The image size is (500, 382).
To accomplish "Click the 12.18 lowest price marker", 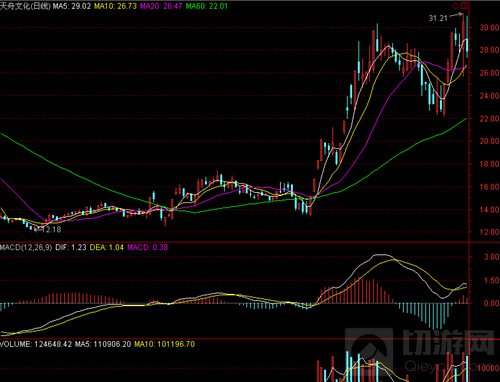I will coord(51,229).
